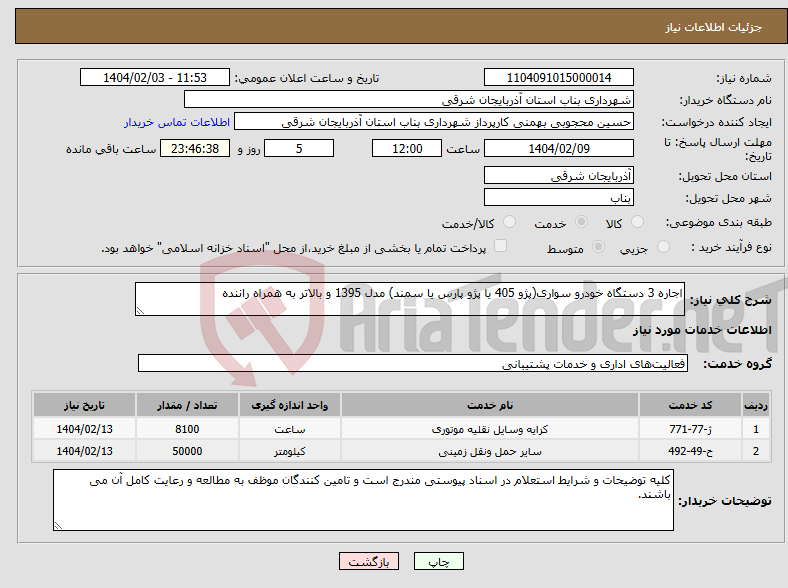Click the واحد اندازه گیری column header
788x588 pixels.
click(290, 405)
